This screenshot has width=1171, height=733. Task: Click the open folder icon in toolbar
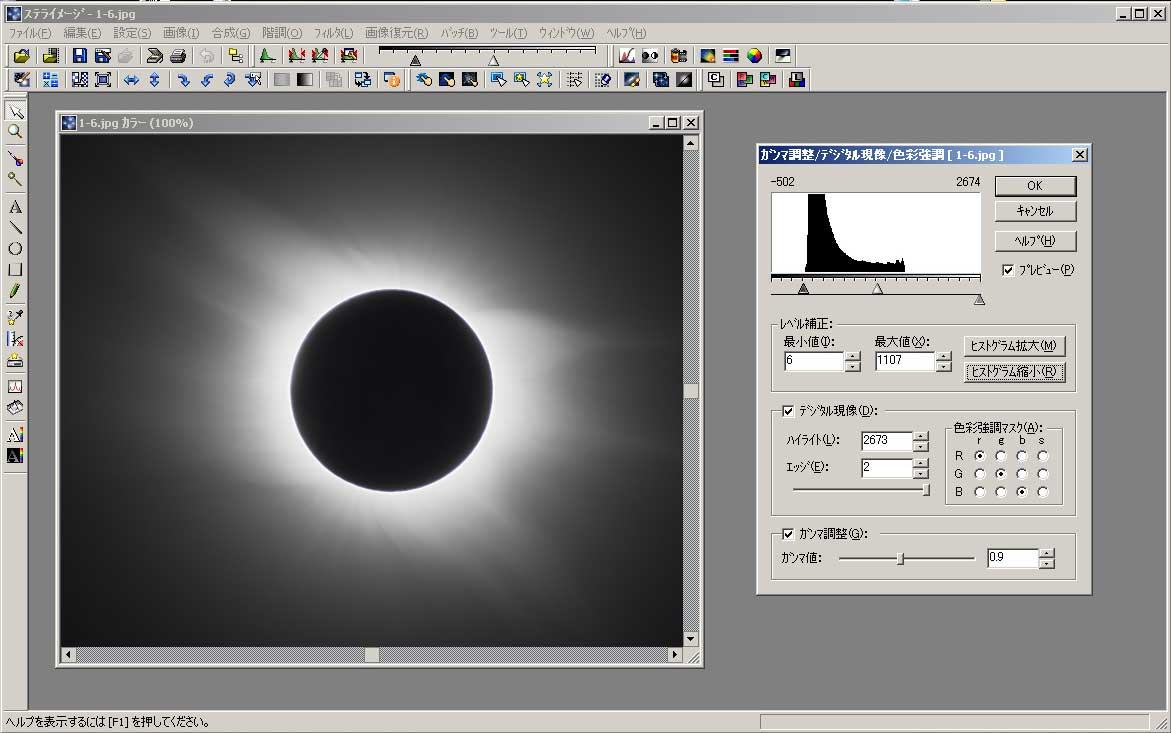pyautogui.click(x=21, y=56)
